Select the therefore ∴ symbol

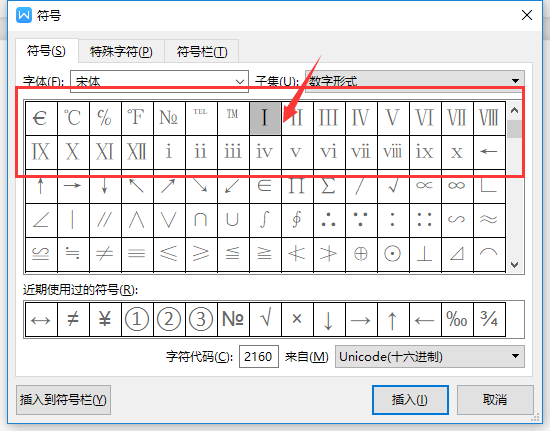pos(329,220)
